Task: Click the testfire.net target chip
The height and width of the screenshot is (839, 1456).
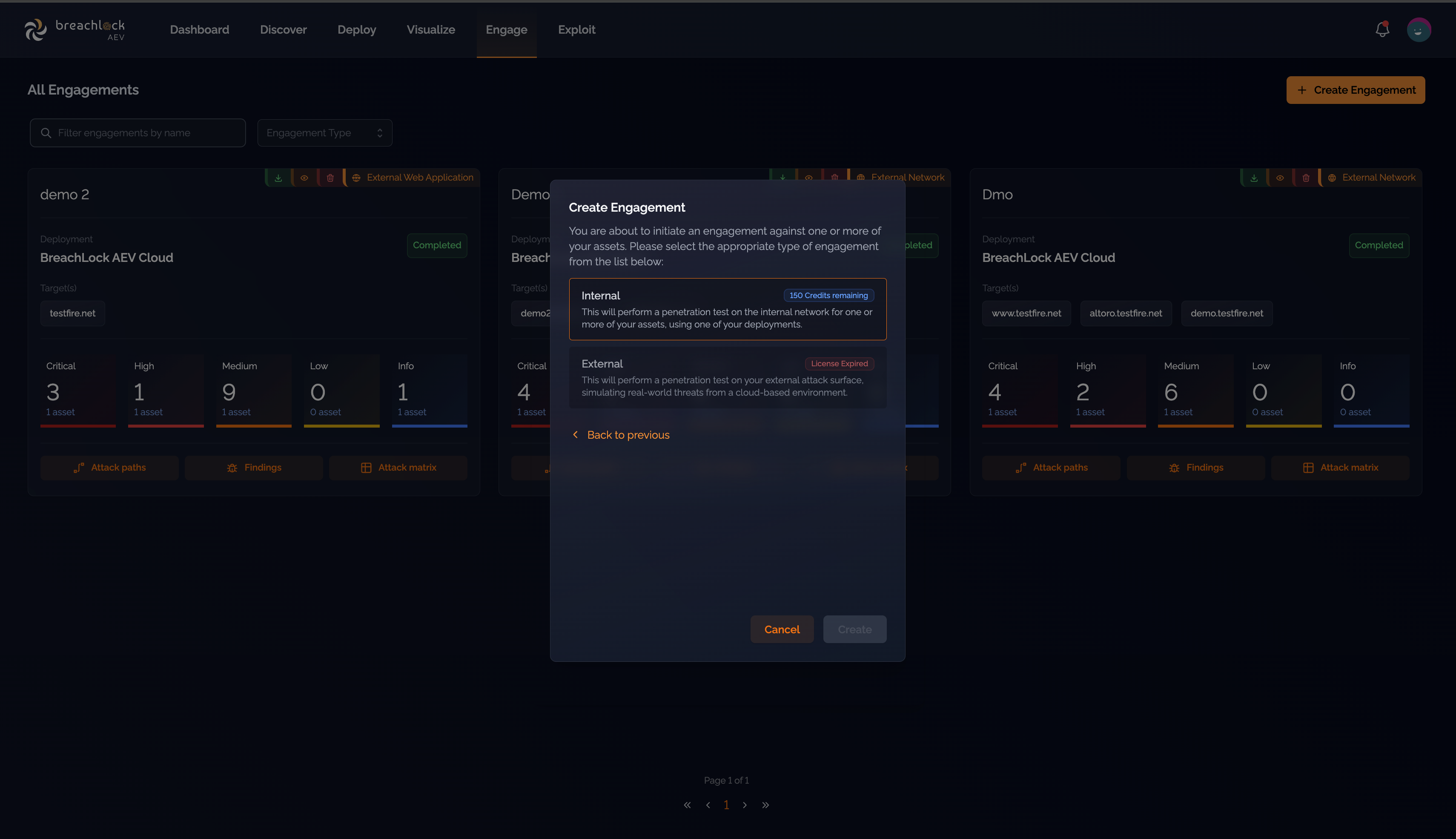Action: click(72, 313)
